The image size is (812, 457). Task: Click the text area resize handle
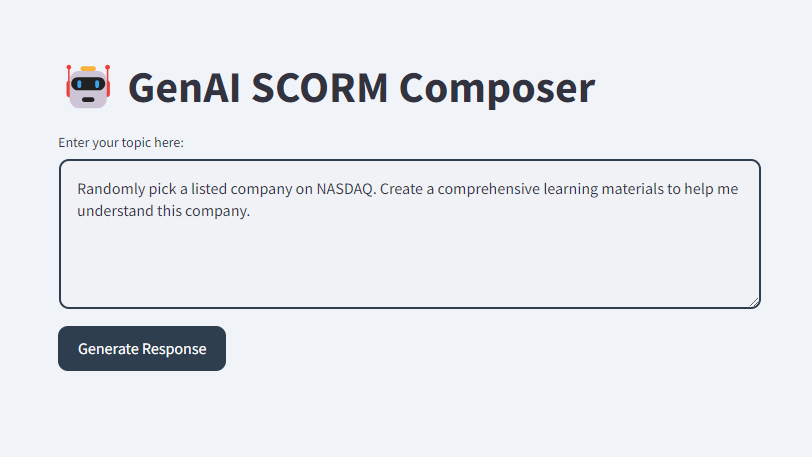[x=754, y=302]
